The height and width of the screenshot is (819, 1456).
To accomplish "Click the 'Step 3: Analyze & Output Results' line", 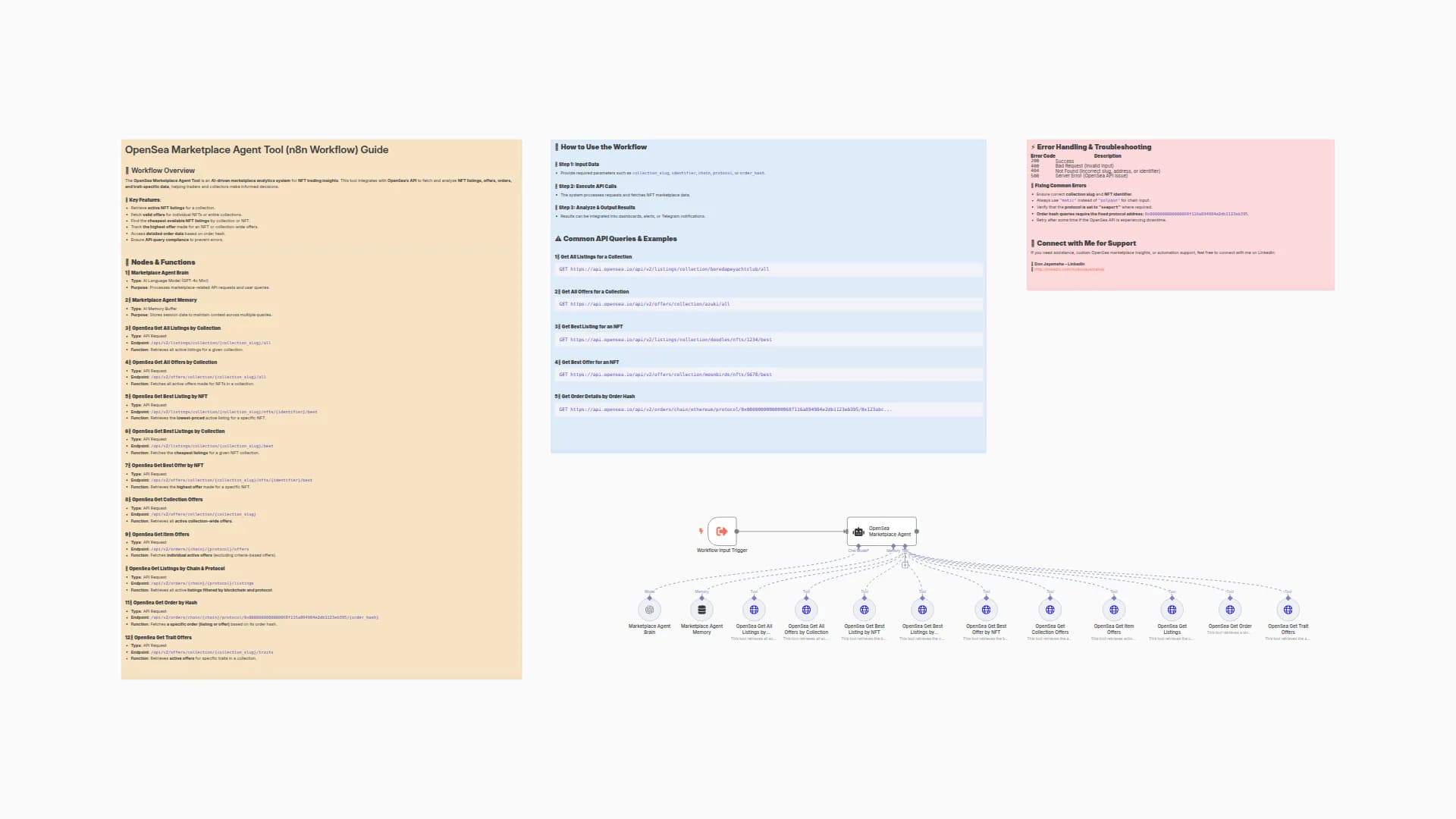I will coord(597,208).
